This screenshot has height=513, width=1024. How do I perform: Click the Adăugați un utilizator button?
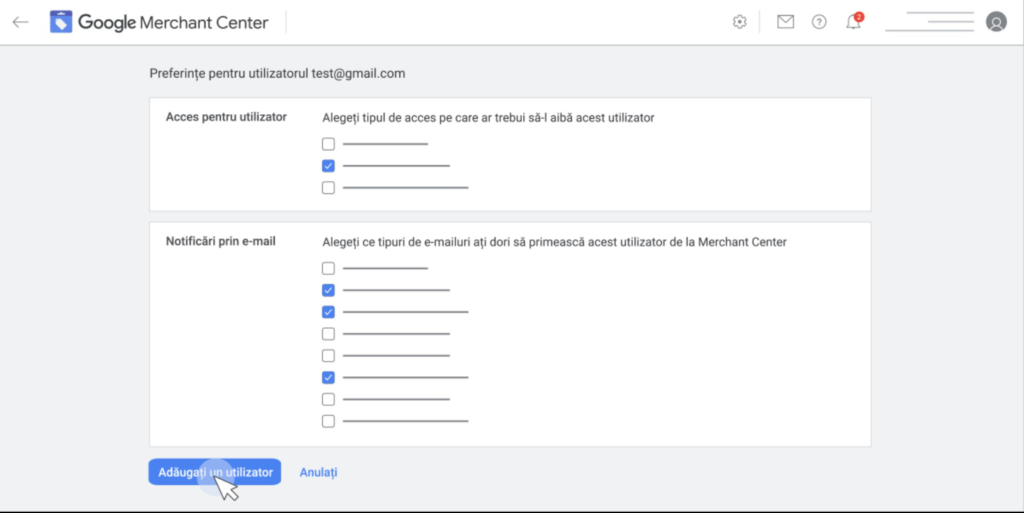point(215,472)
